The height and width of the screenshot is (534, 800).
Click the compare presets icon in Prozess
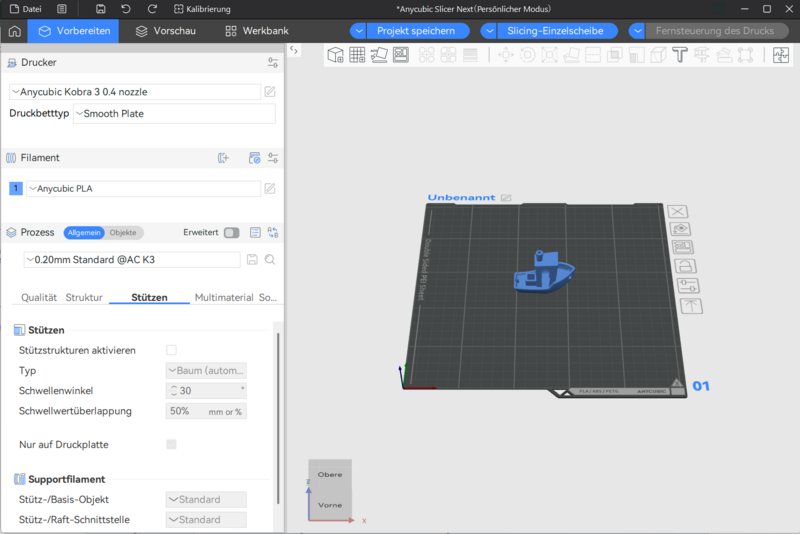pyautogui.click(x=273, y=233)
